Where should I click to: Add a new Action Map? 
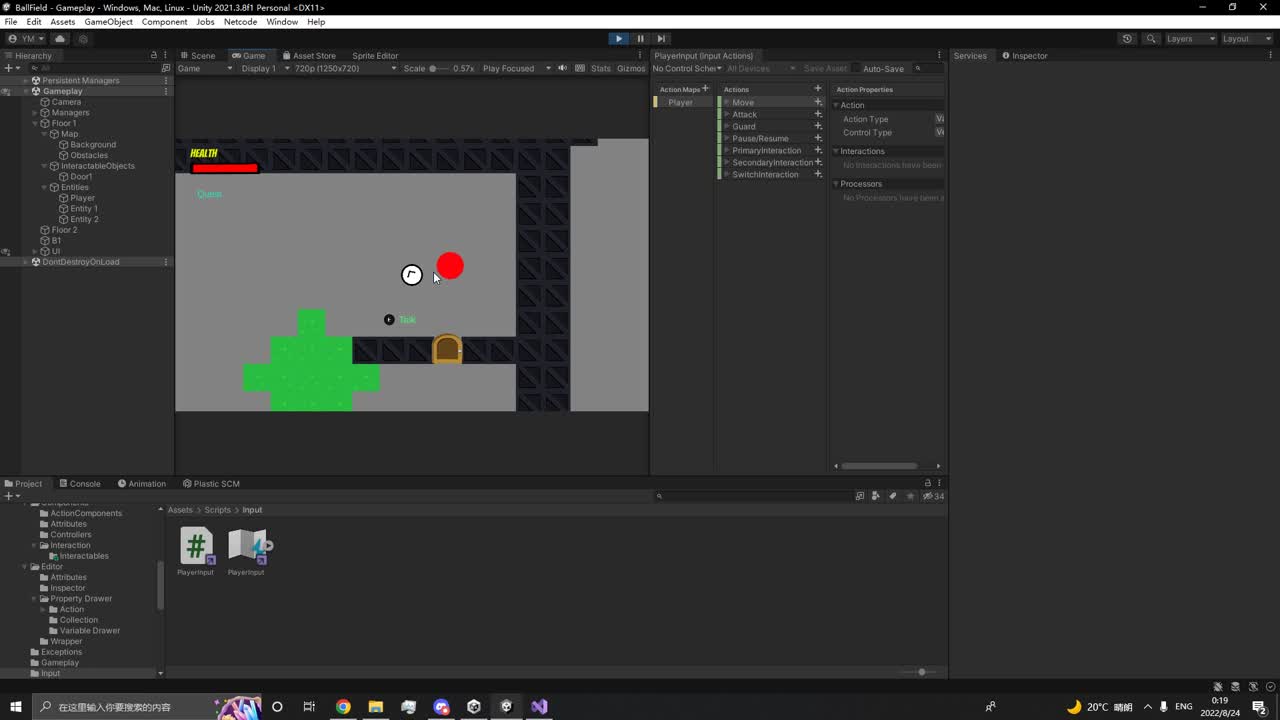coord(705,89)
